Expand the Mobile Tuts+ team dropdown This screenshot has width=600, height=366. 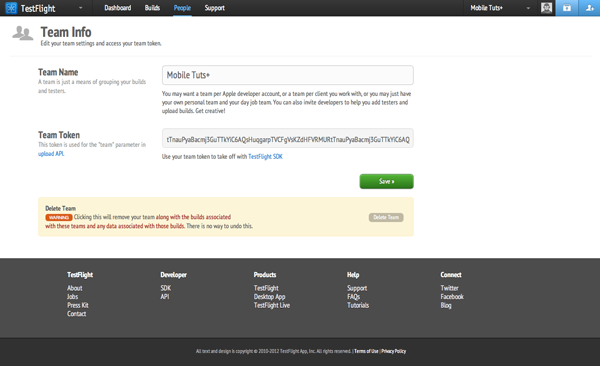point(528,8)
